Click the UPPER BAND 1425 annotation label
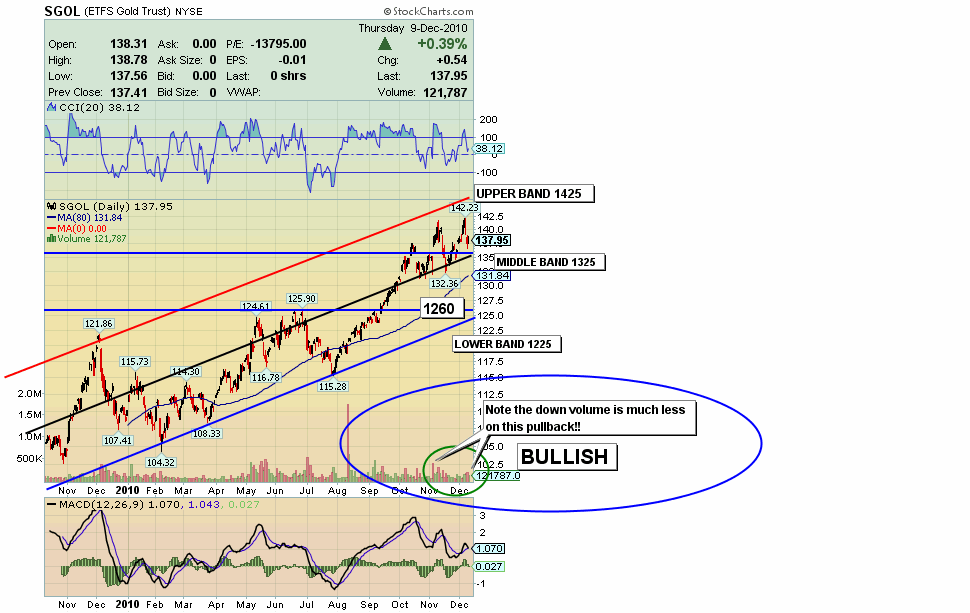The image size is (970, 613). (534, 194)
